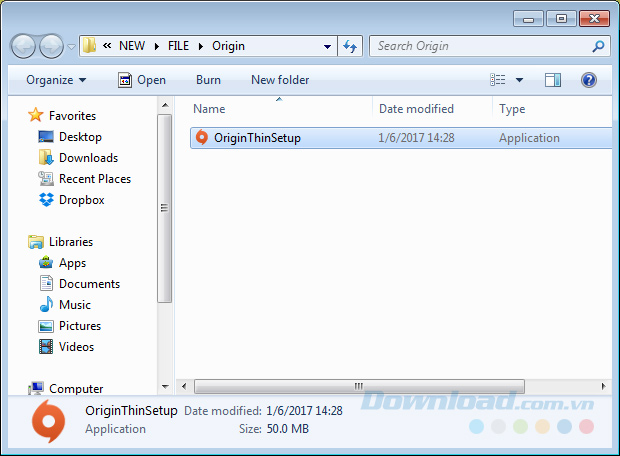Screen dimensions: 620x456
Task: Click the navigation pane vertical scrollbar thumb
Action: coord(164,208)
